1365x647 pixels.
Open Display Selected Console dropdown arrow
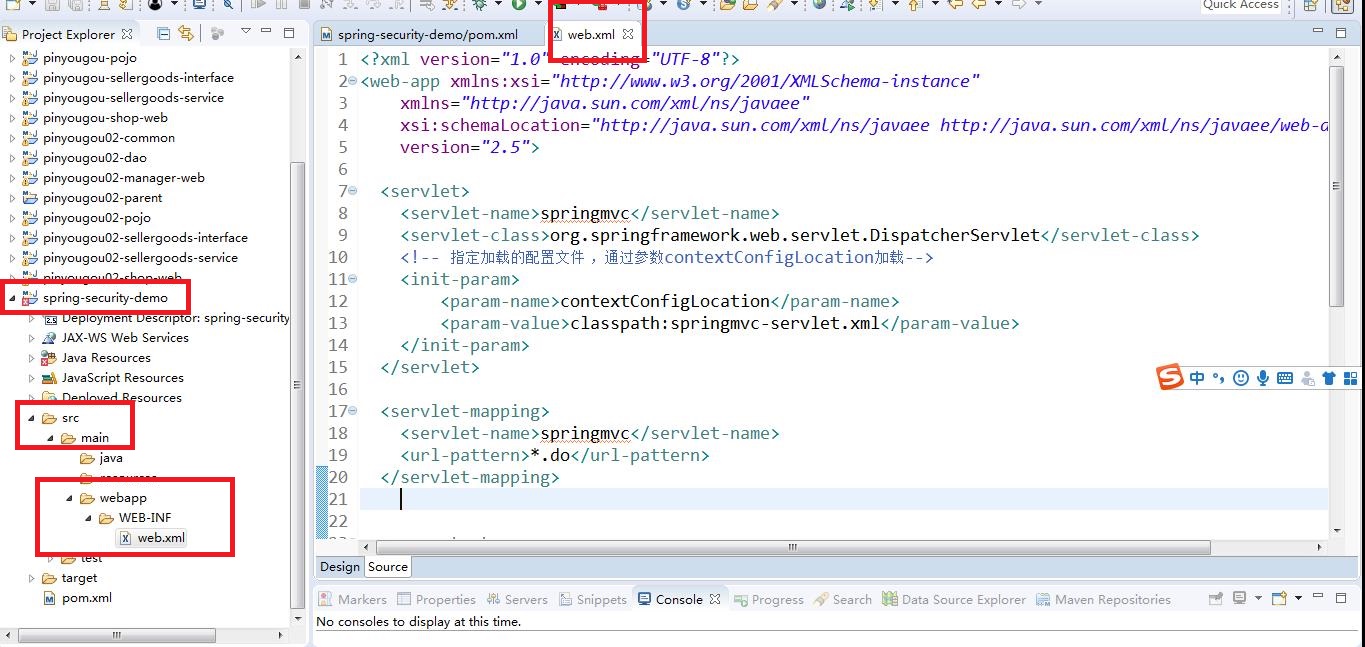(x=1256, y=598)
